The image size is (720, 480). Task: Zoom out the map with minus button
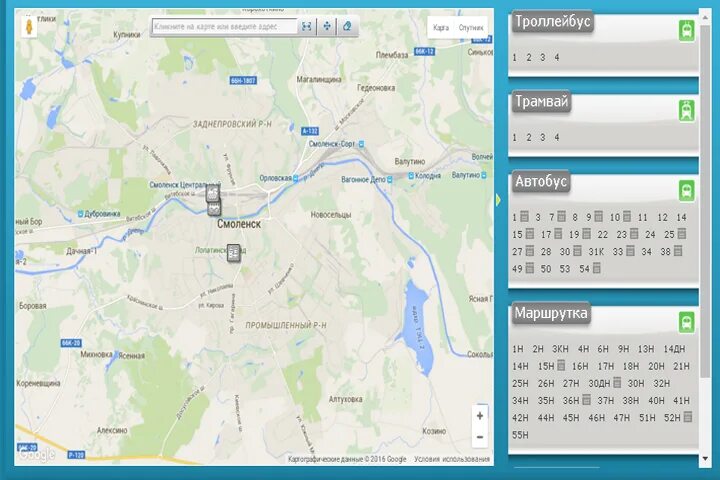tap(480, 437)
